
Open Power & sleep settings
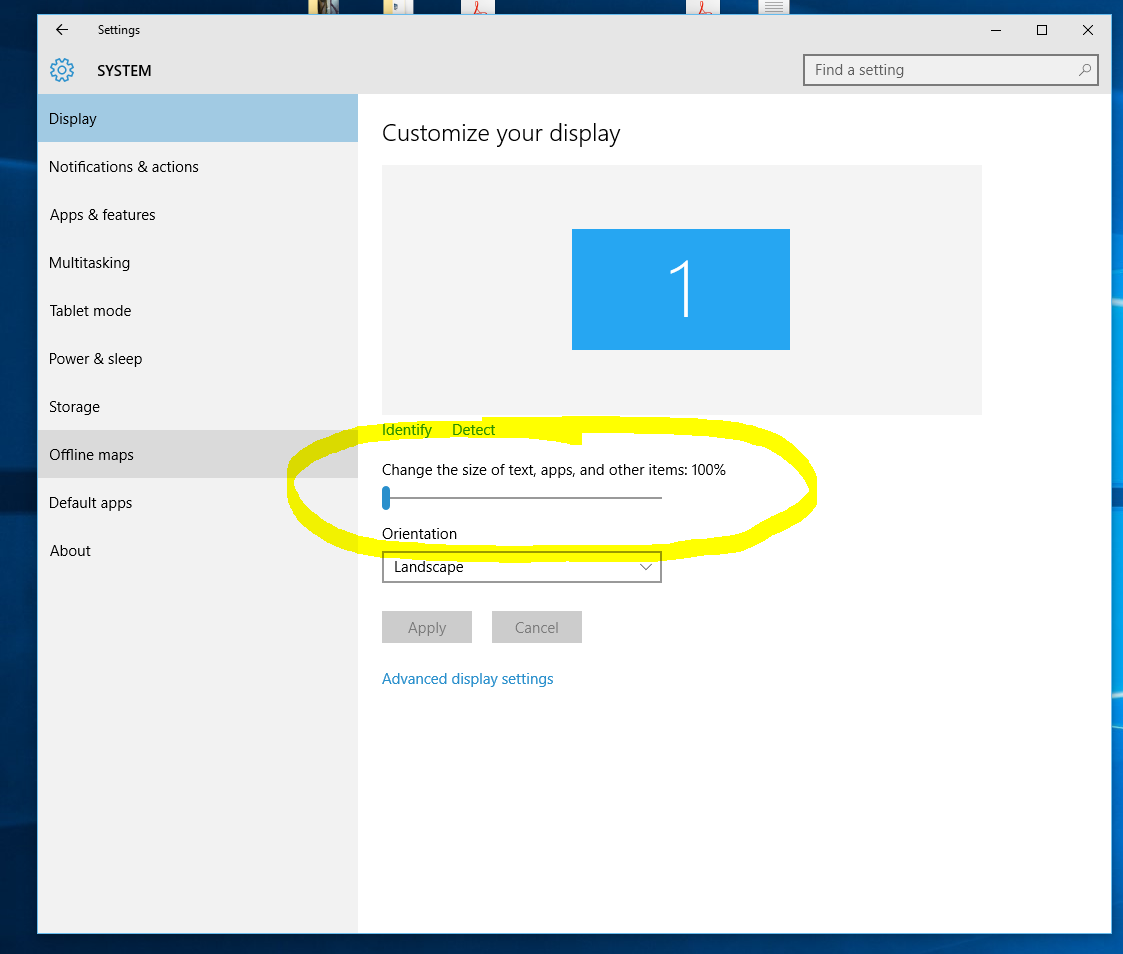click(x=96, y=359)
